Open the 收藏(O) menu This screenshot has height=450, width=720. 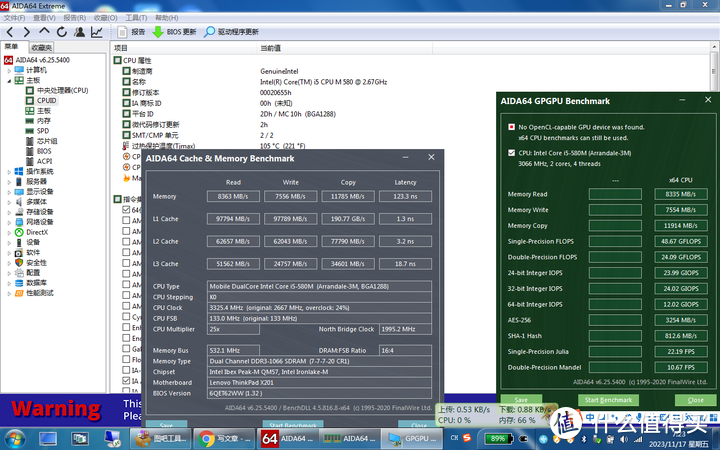tap(106, 17)
